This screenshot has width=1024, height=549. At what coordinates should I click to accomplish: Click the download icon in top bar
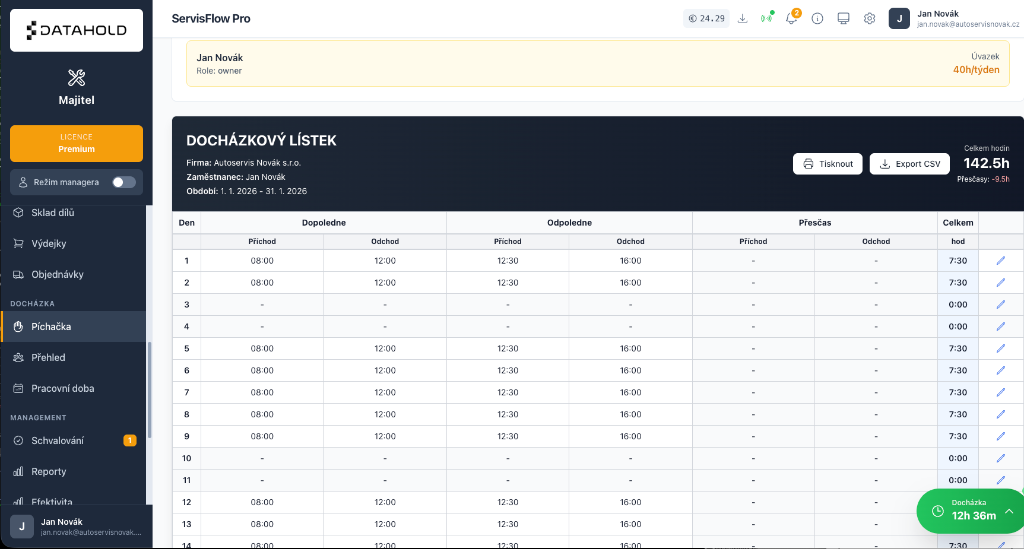pyautogui.click(x=742, y=18)
